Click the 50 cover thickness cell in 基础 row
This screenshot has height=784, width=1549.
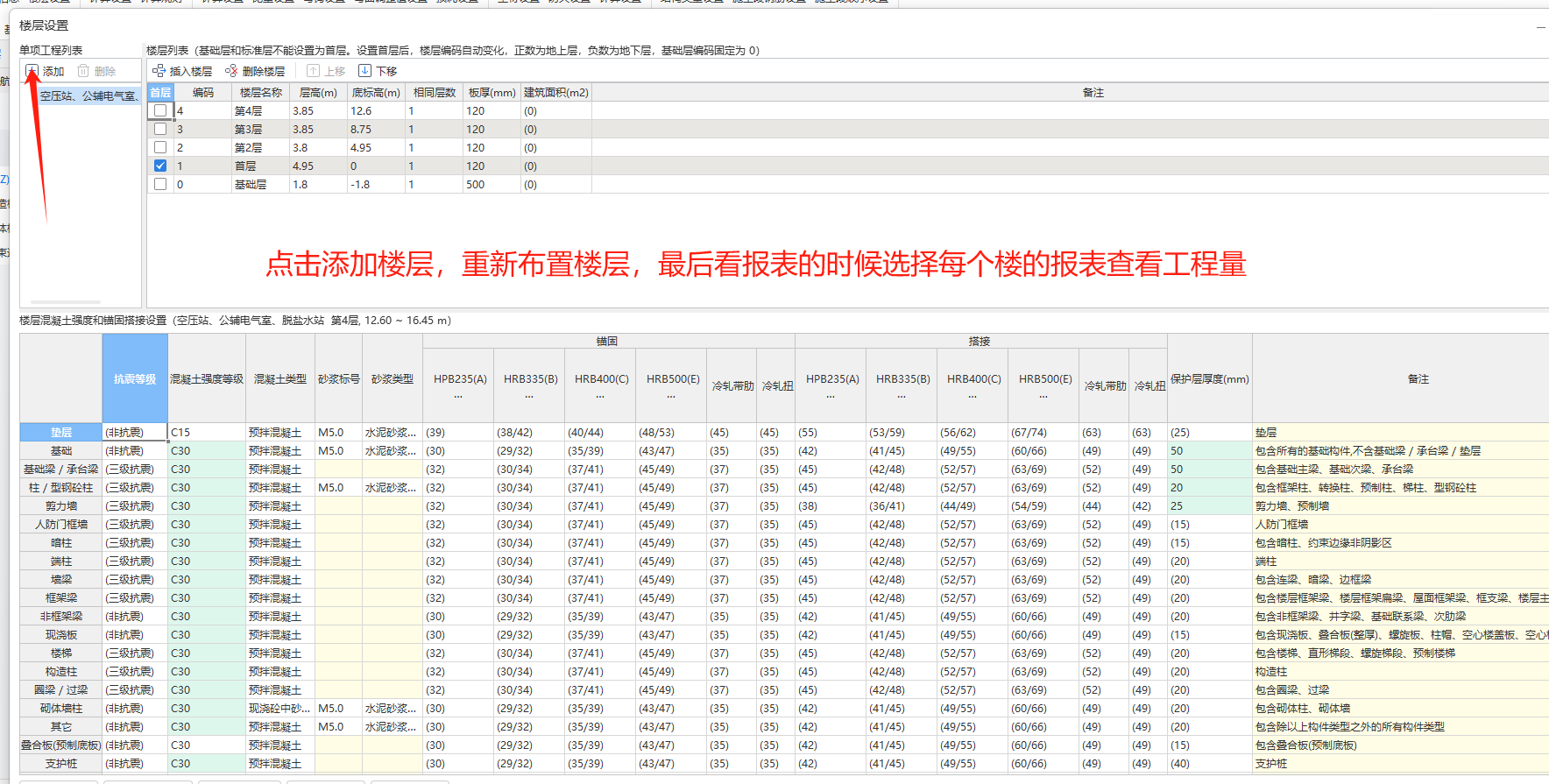1210,450
